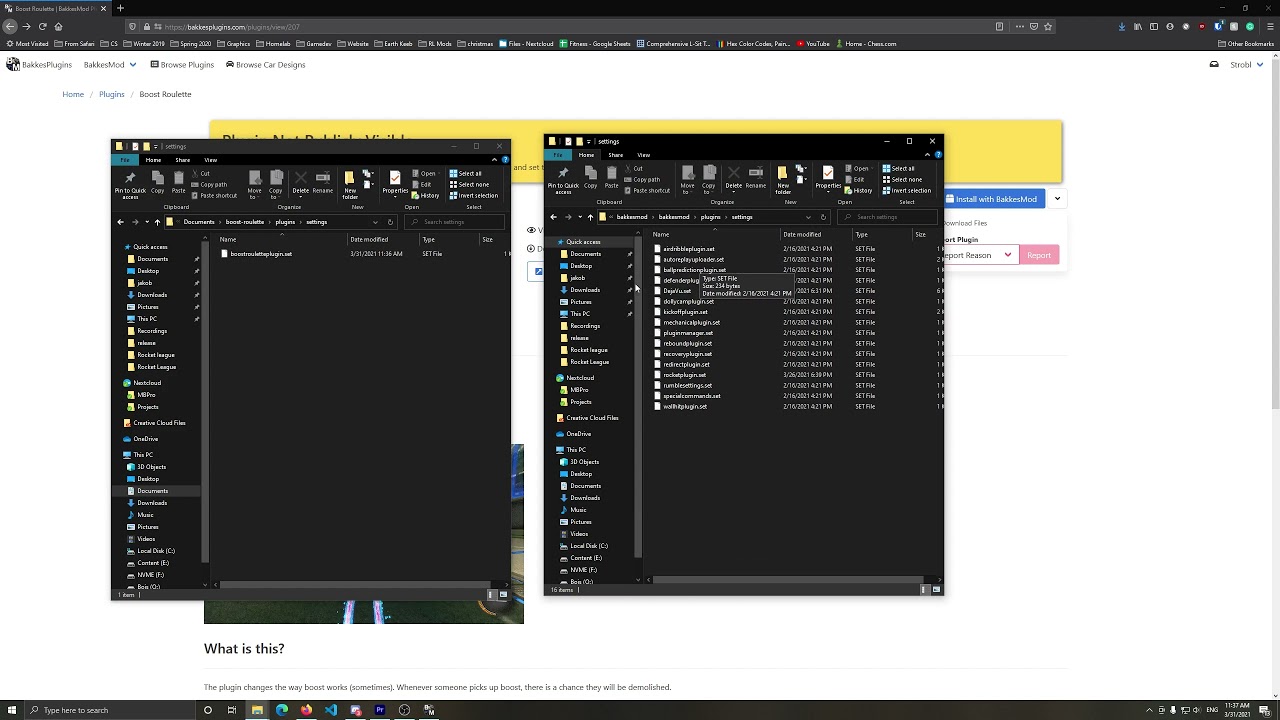Open Share tab in right Explorer window
1280x720 pixels.
click(616, 155)
